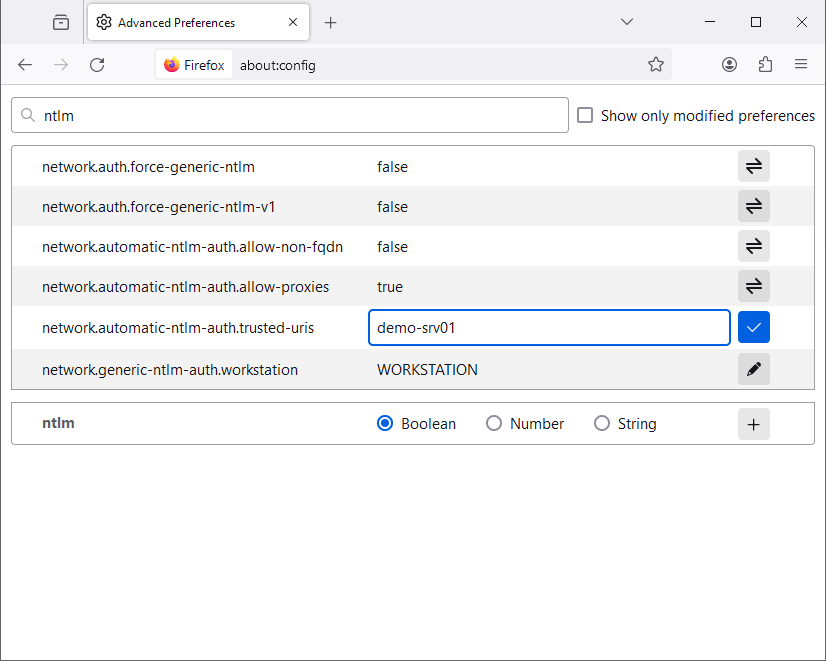Screen dimensions: 826x661
Task: Open the Extensions panel
Action: tap(765, 65)
